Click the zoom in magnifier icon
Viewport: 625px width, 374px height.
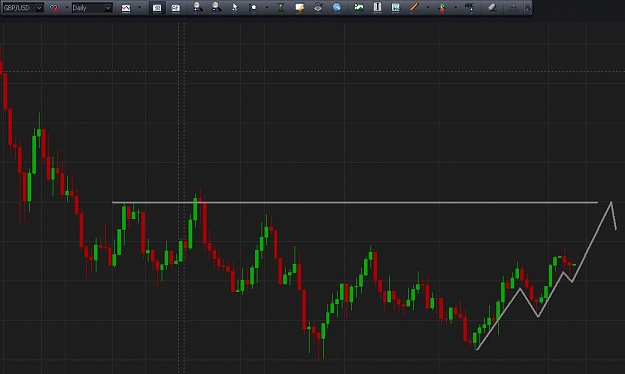(197, 7)
